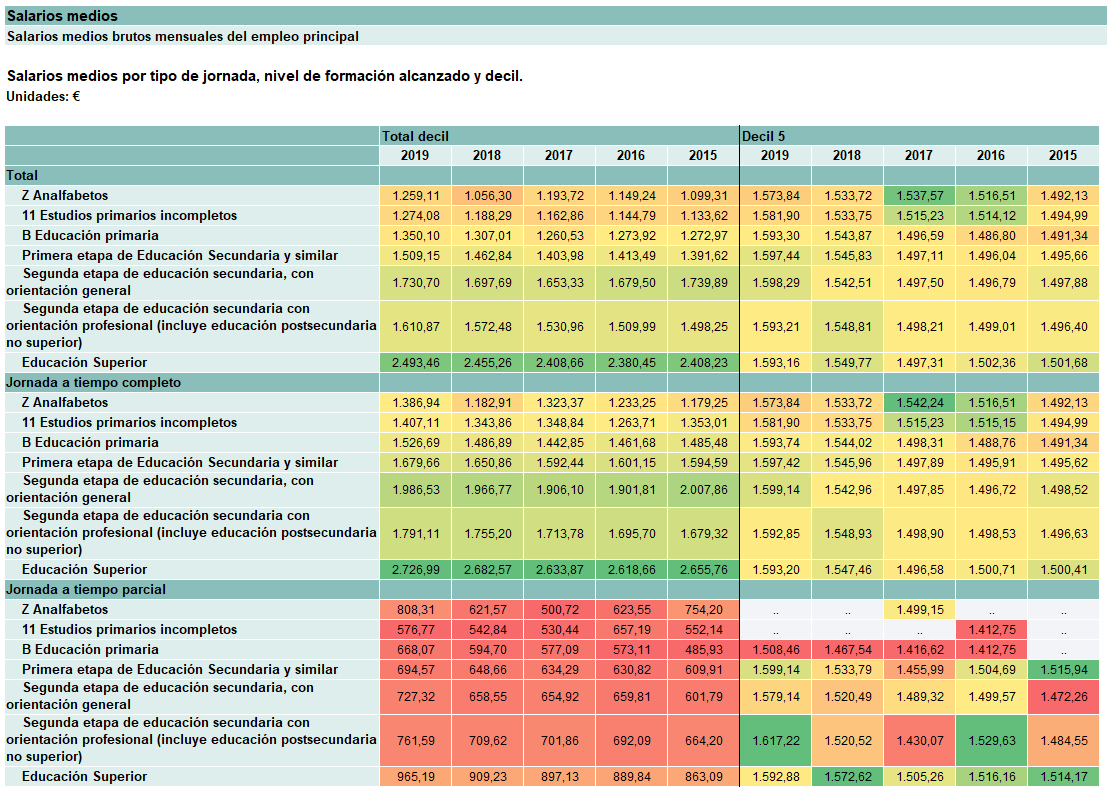Select the cell showing 965,19
The width and height of the screenshot is (1114, 792).
(416, 777)
